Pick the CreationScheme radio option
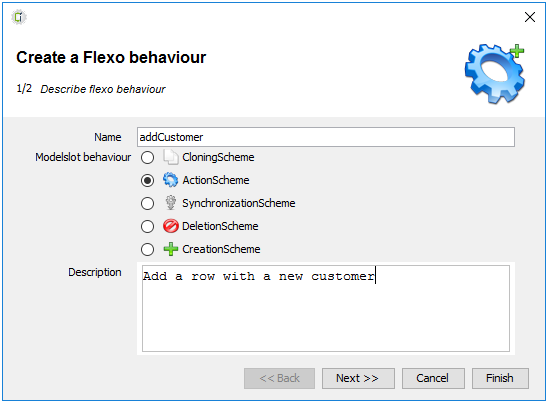 [x=147, y=250]
